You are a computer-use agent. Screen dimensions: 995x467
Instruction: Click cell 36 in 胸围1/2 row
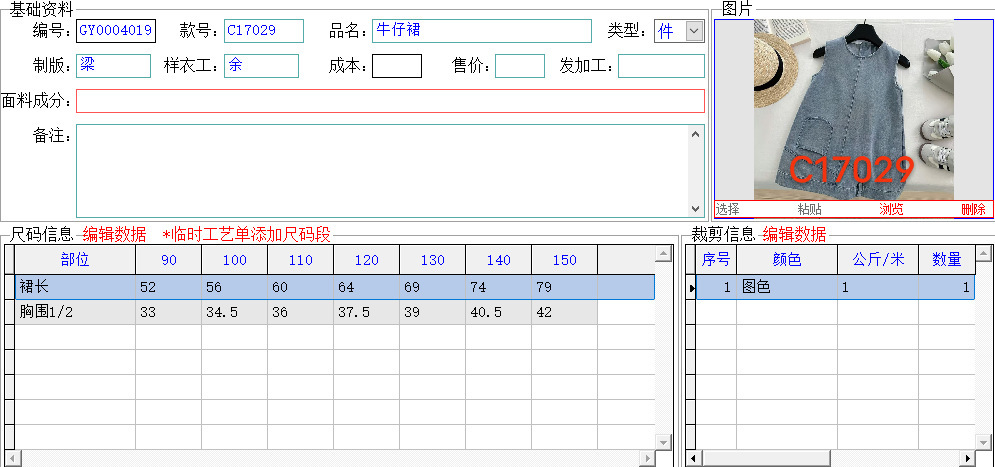click(301, 312)
